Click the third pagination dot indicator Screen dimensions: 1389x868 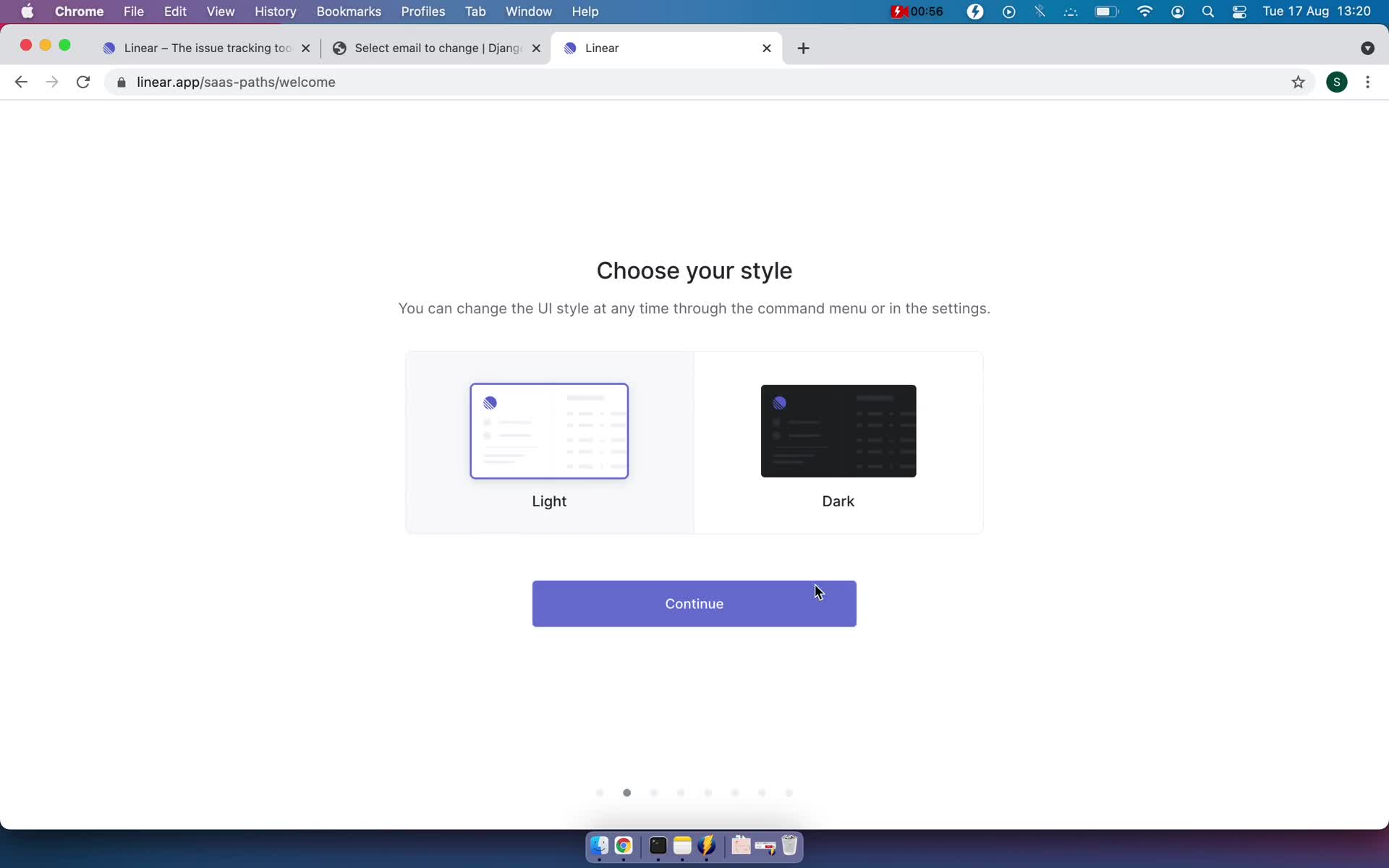(654, 792)
